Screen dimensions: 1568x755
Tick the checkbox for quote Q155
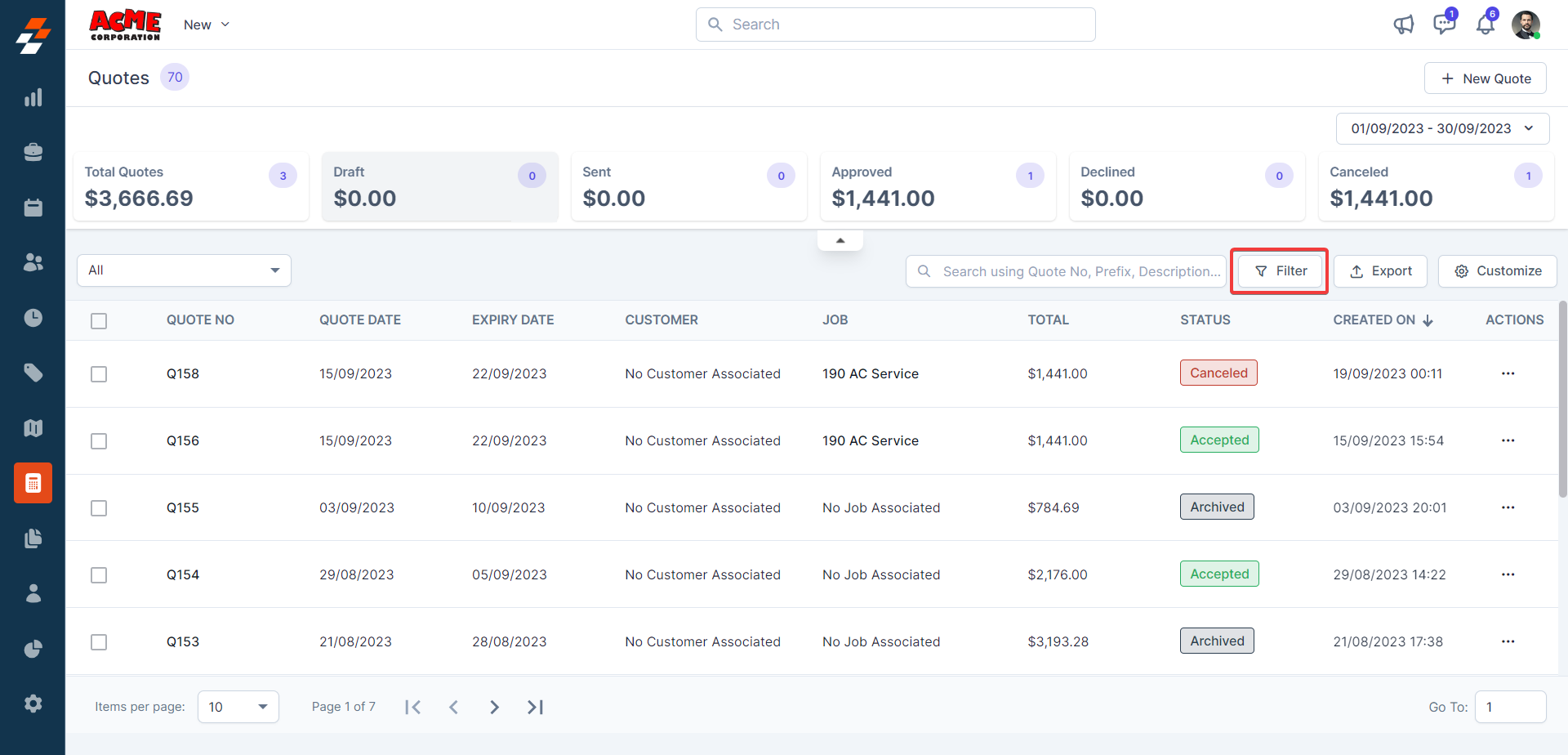[x=99, y=508]
